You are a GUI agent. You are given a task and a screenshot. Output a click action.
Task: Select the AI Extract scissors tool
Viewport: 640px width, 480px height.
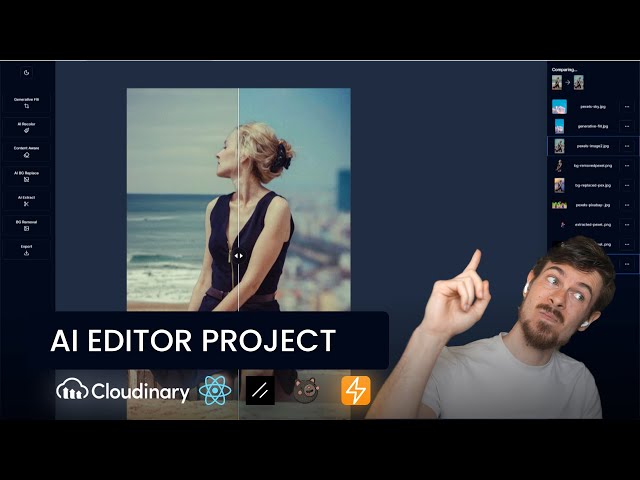click(27, 201)
